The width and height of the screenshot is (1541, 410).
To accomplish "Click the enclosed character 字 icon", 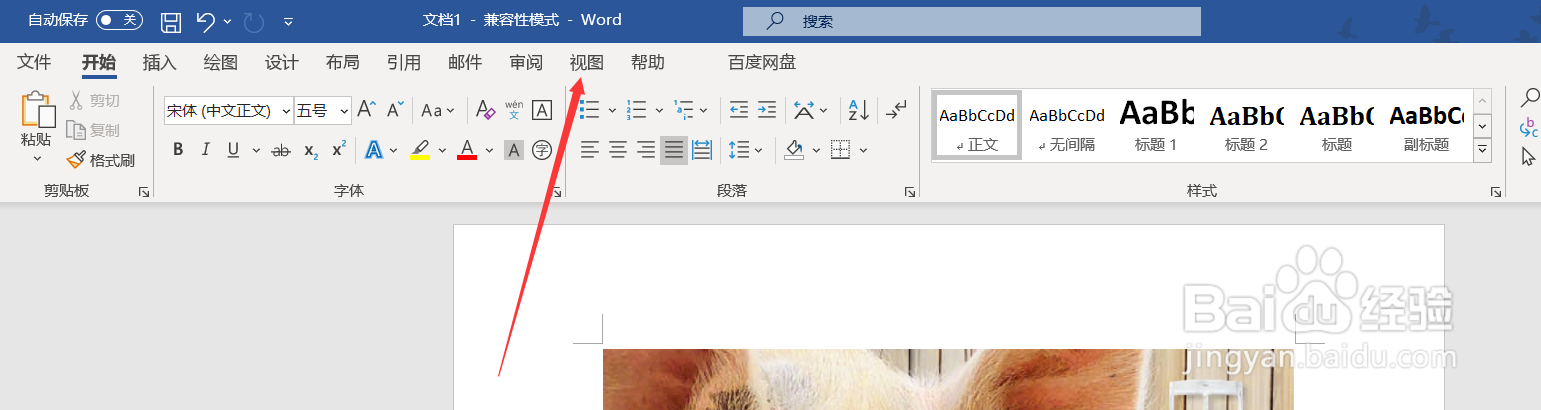I will point(542,150).
